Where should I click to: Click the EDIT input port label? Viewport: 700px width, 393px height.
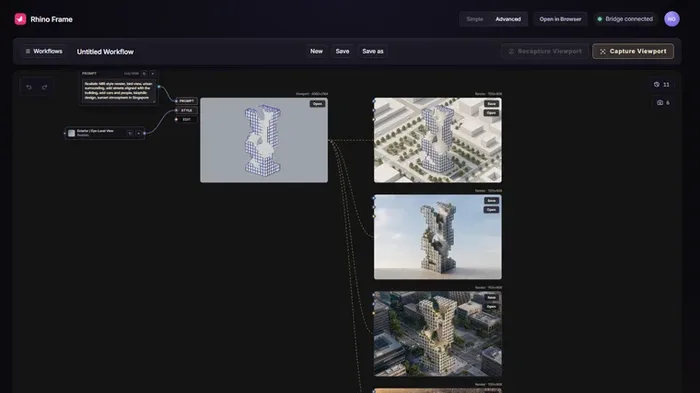[187, 120]
